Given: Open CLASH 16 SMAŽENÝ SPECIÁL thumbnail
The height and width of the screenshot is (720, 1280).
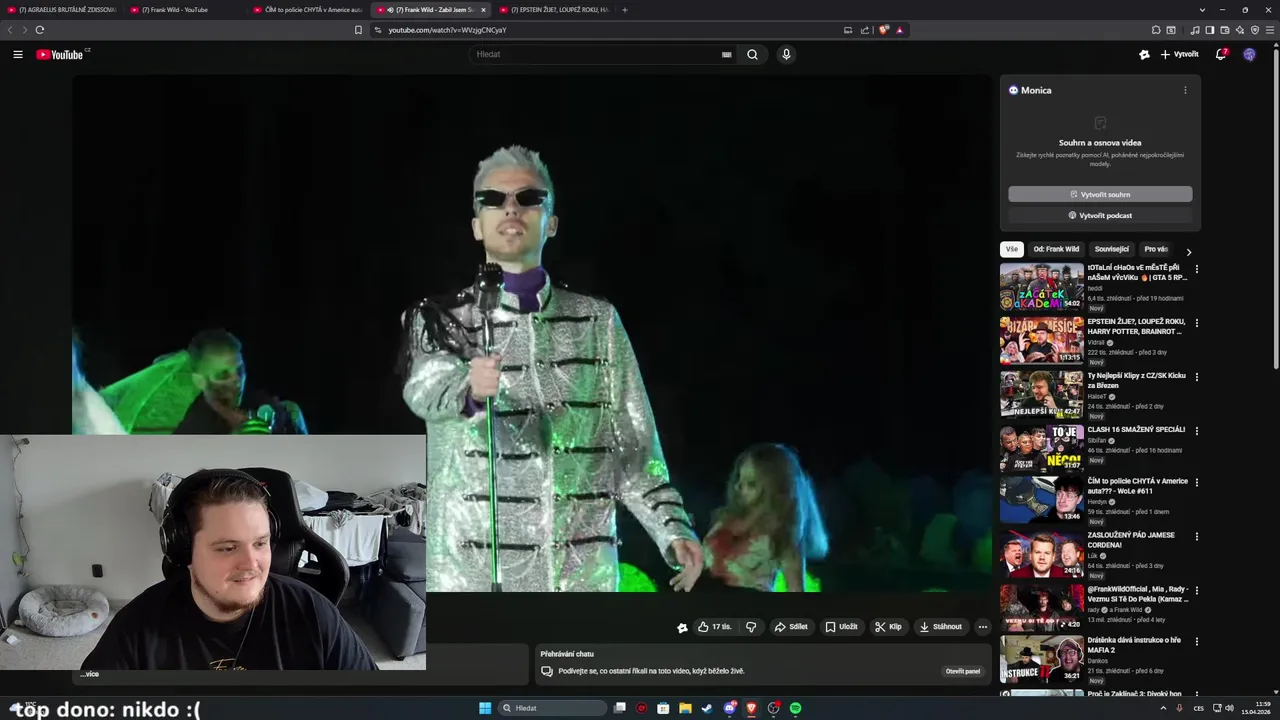Looking at the screenshot, I should tap(1041, 448).
